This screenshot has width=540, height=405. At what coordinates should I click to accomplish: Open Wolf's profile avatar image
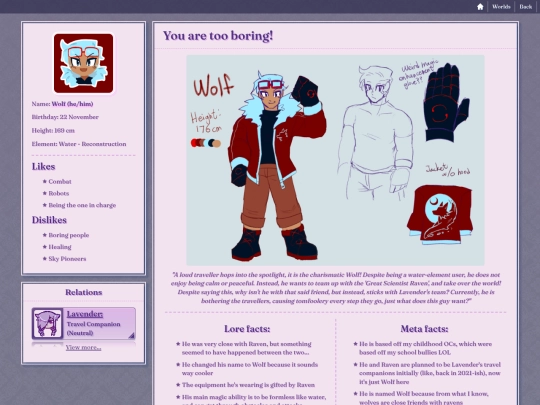coord(83,63)
